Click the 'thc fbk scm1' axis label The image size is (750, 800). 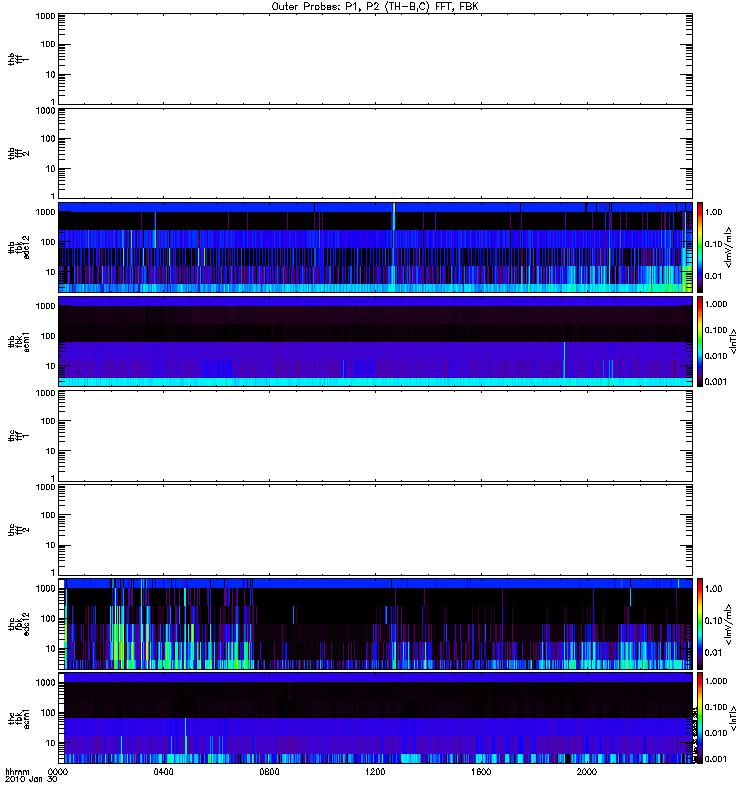click(19, 718)
